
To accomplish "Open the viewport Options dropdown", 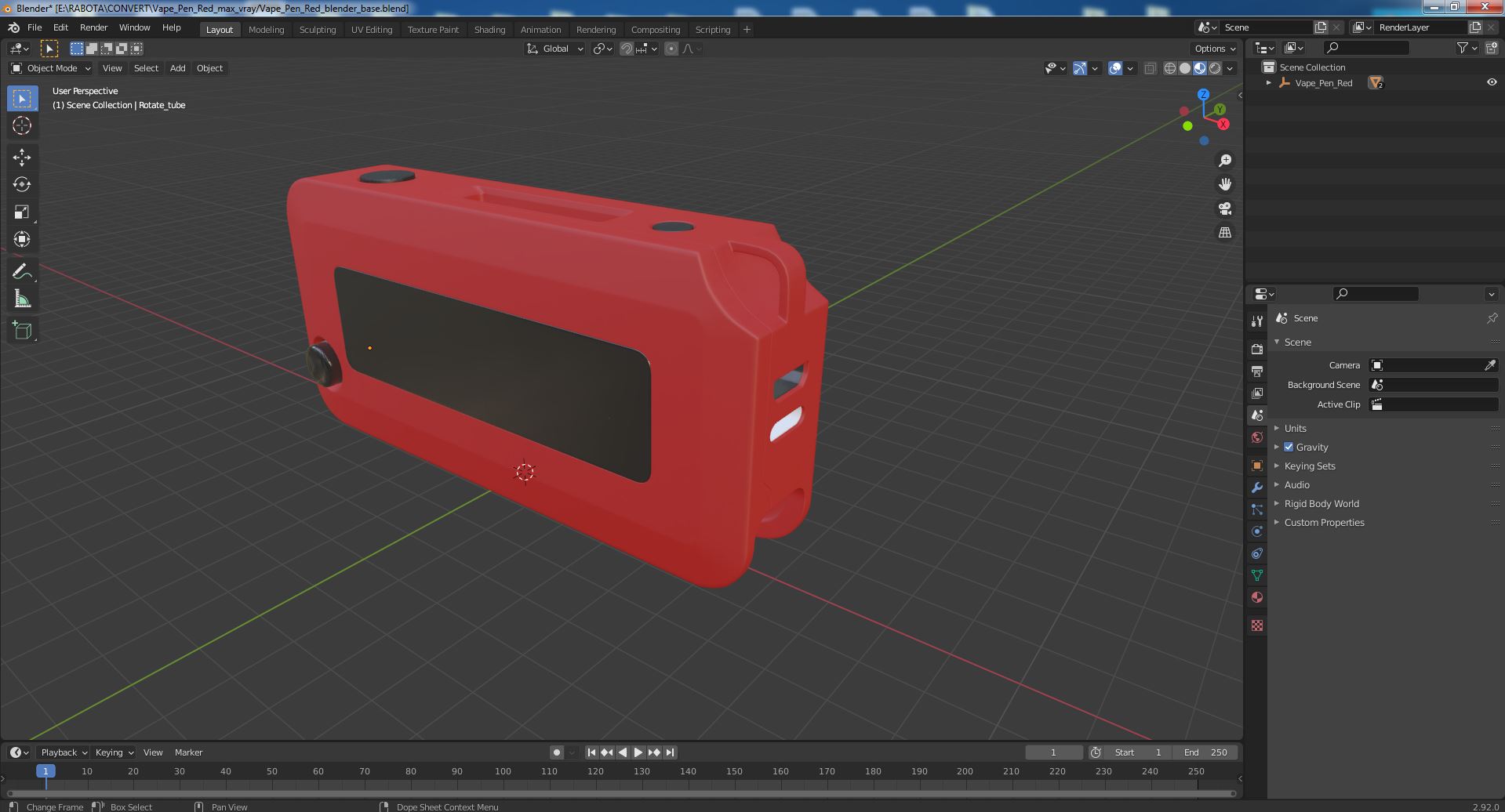I will pos(1215,49).
